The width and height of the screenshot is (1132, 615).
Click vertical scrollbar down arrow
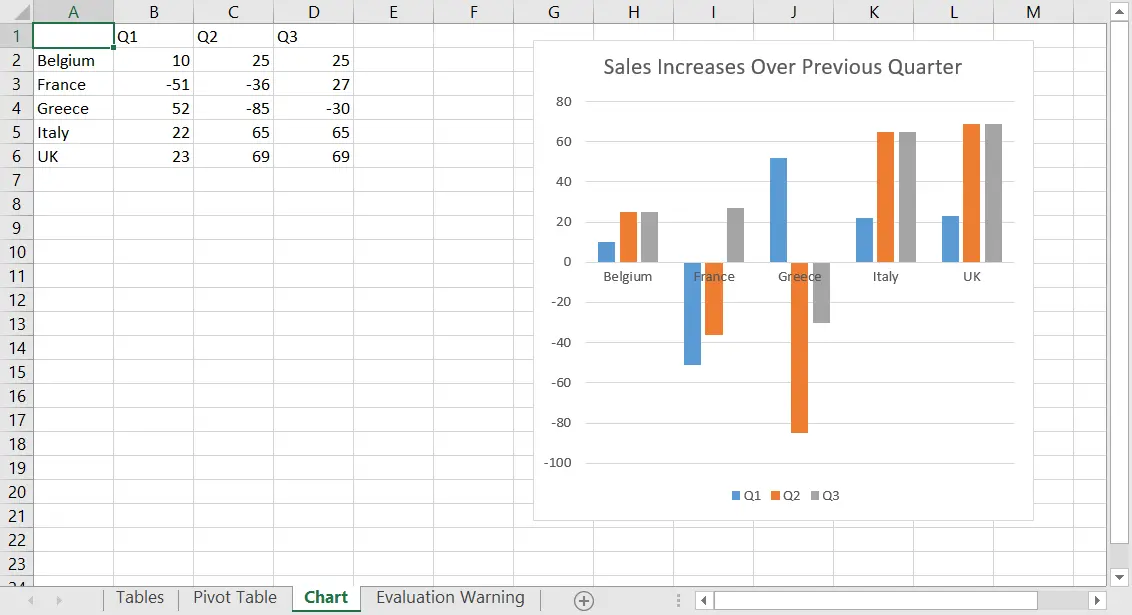(1119, 577)
